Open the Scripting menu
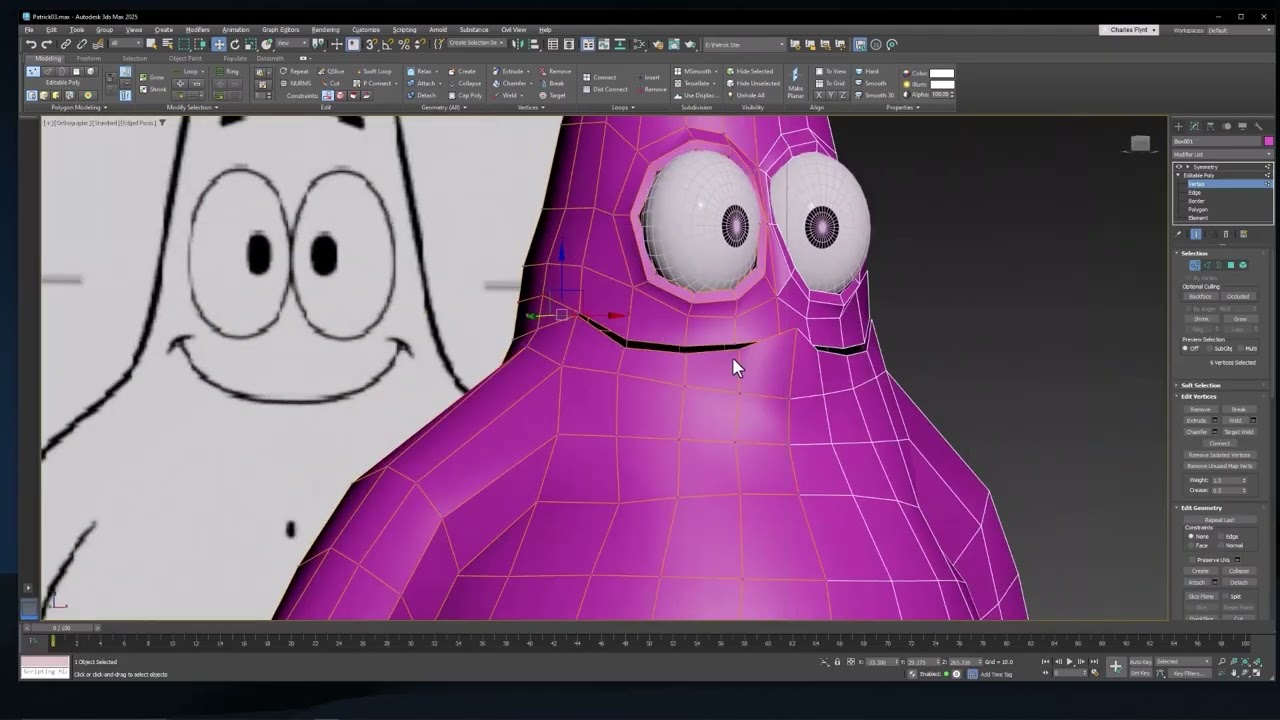The height and width of the screenshot is (720, 1280). (404, 30)
